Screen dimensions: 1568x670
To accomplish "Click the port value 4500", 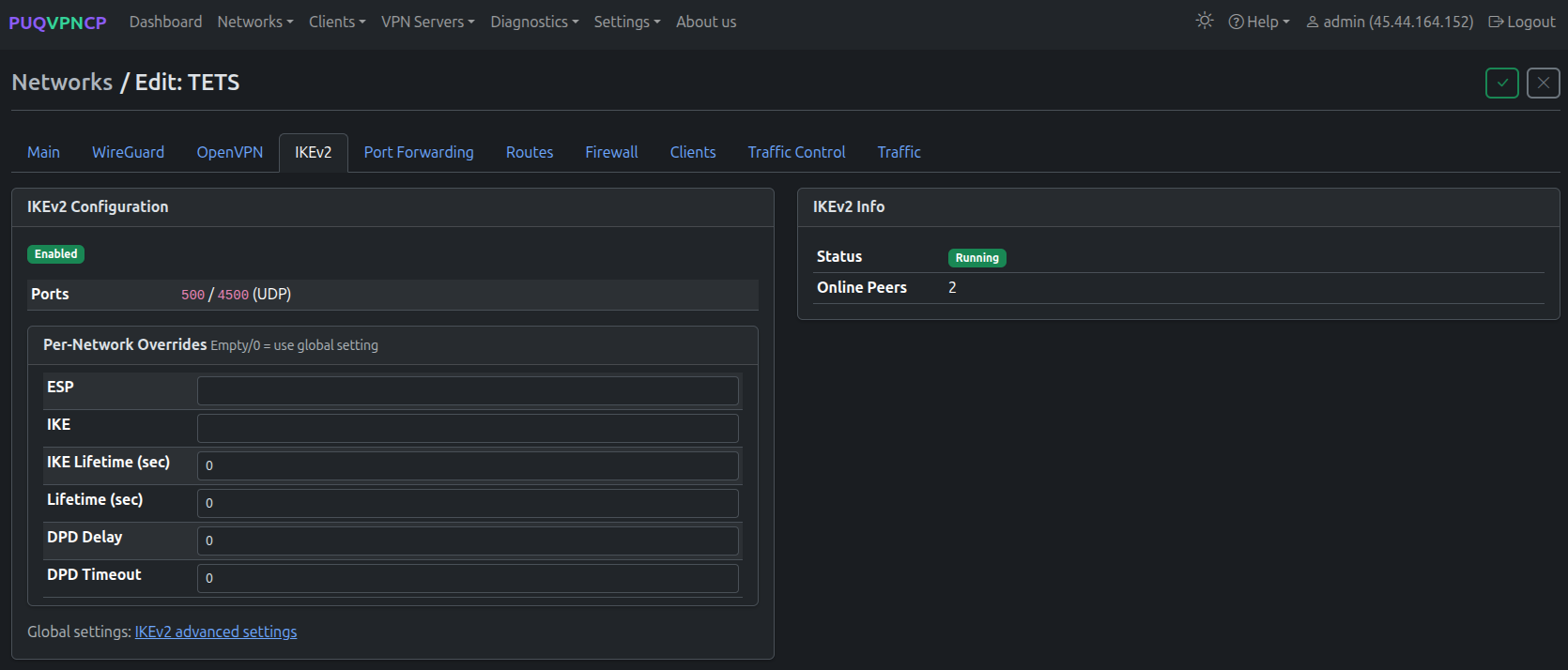I will pos(233,295).
